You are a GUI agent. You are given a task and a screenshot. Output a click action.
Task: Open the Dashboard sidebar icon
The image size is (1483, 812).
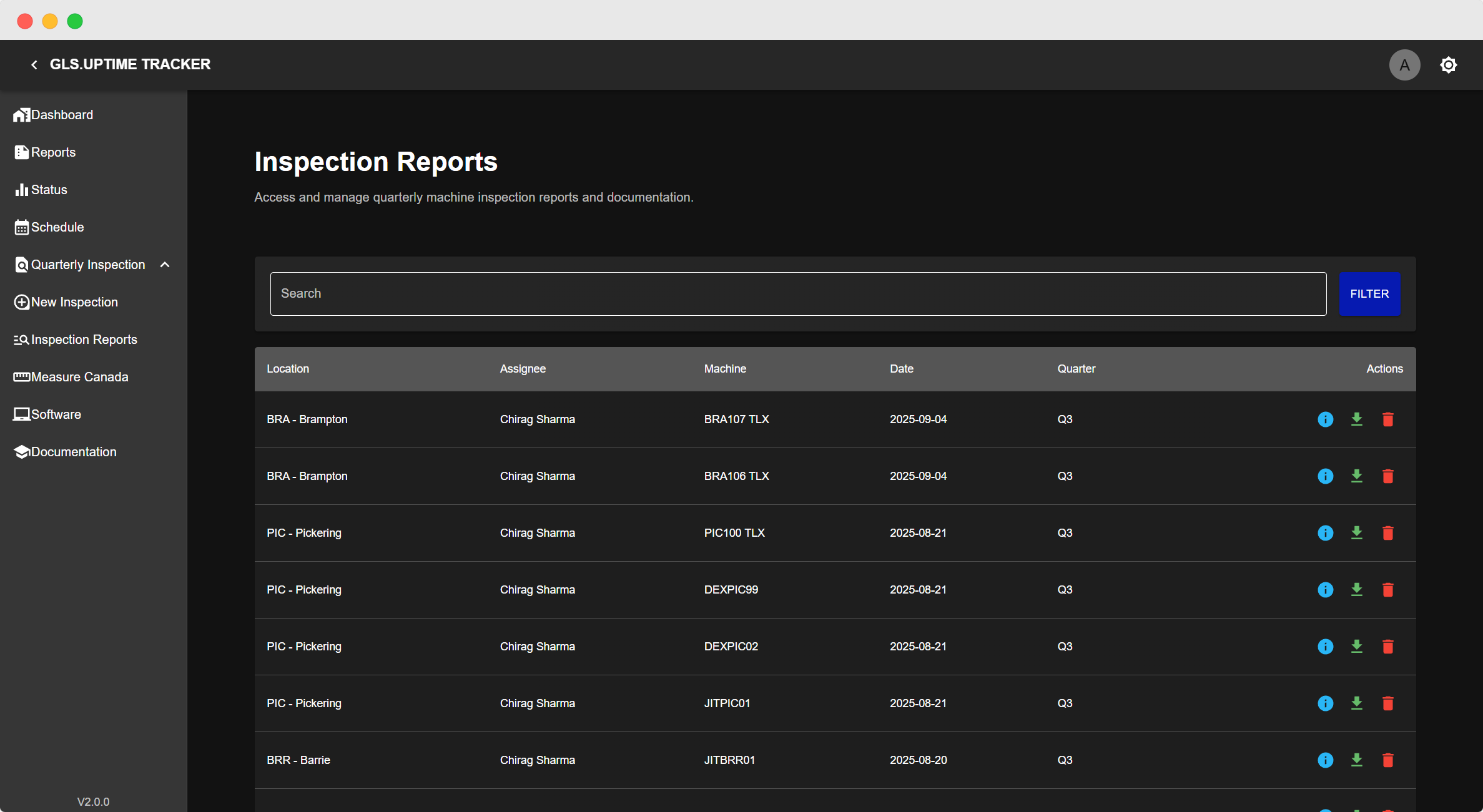tap(22, 114)
